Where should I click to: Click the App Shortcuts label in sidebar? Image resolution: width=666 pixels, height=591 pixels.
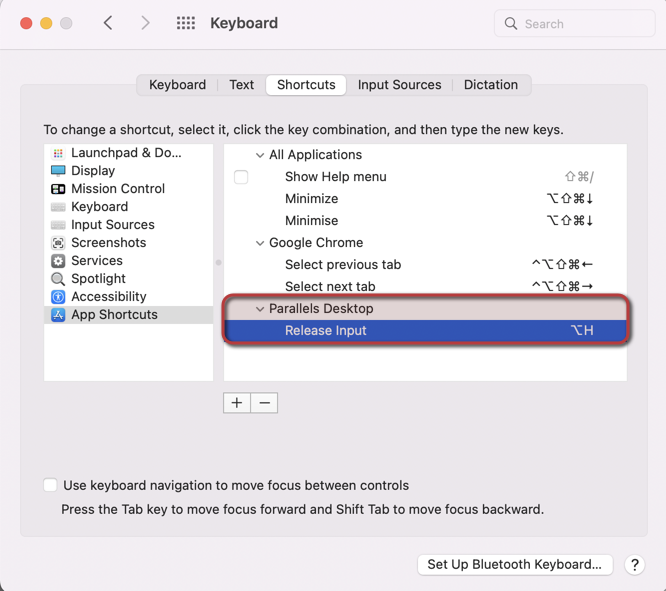pos(115,315)
